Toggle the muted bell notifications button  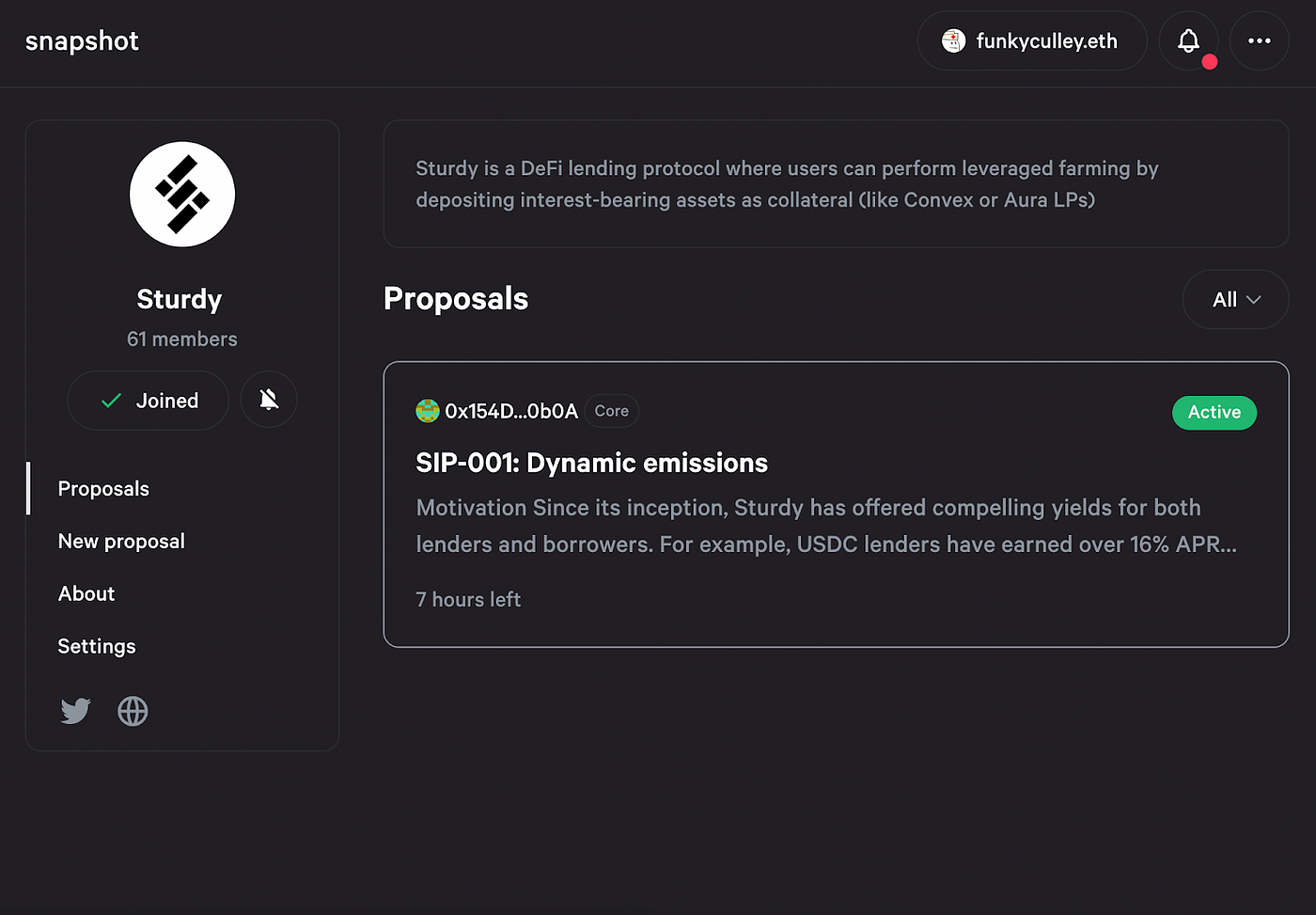(x=269, y=401)
